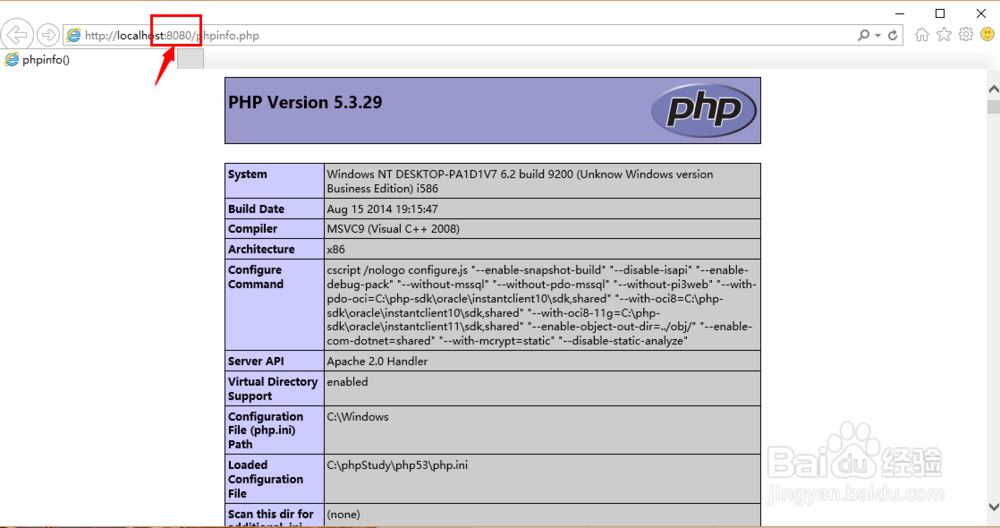This screenshot has width=1000, height=528.
Task: Minimize the browser window
Action: (900, 13)
